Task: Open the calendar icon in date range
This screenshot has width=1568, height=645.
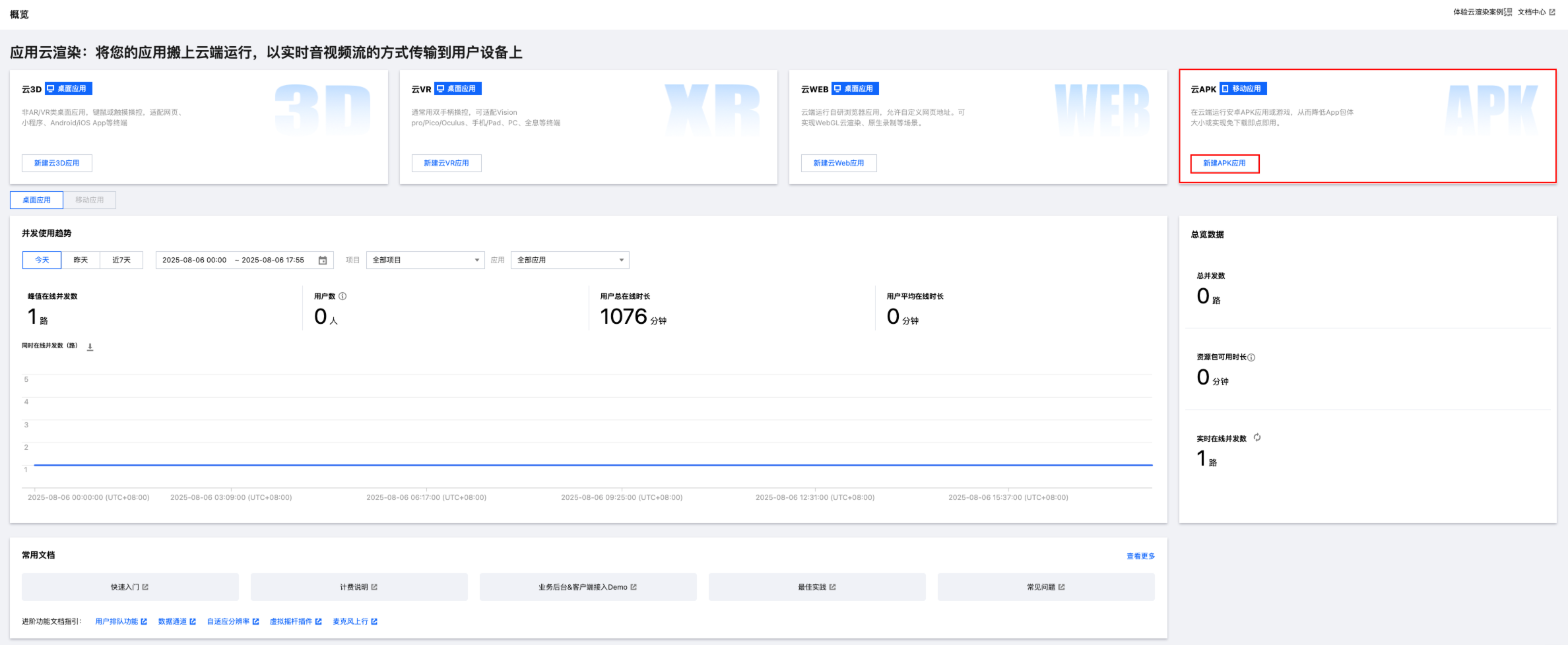Action: click(x=323, y=261)
